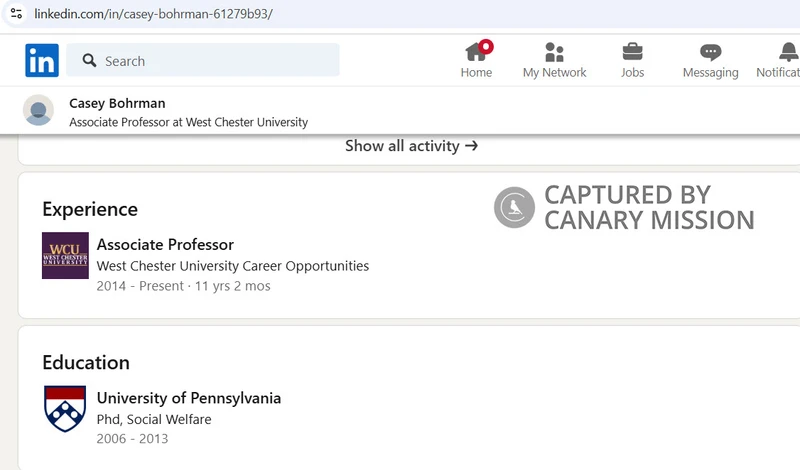Open My Network from the navigation bar

[555, 60]
